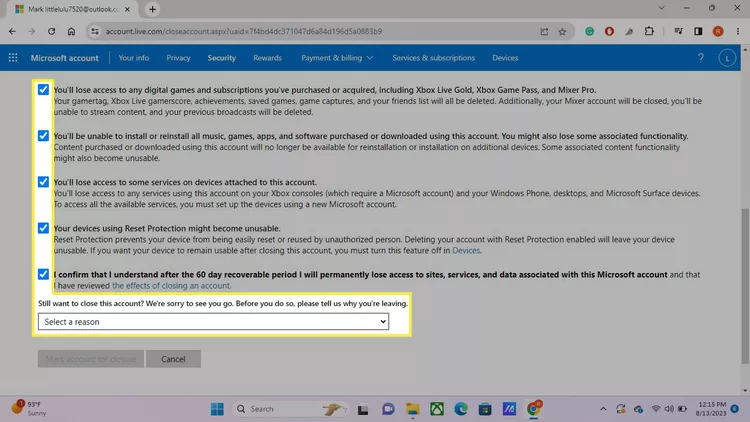Open the account profile circle icon
The height and width of the screenshot is (422, 750).
pyautogui.click(x=727, y=58)
